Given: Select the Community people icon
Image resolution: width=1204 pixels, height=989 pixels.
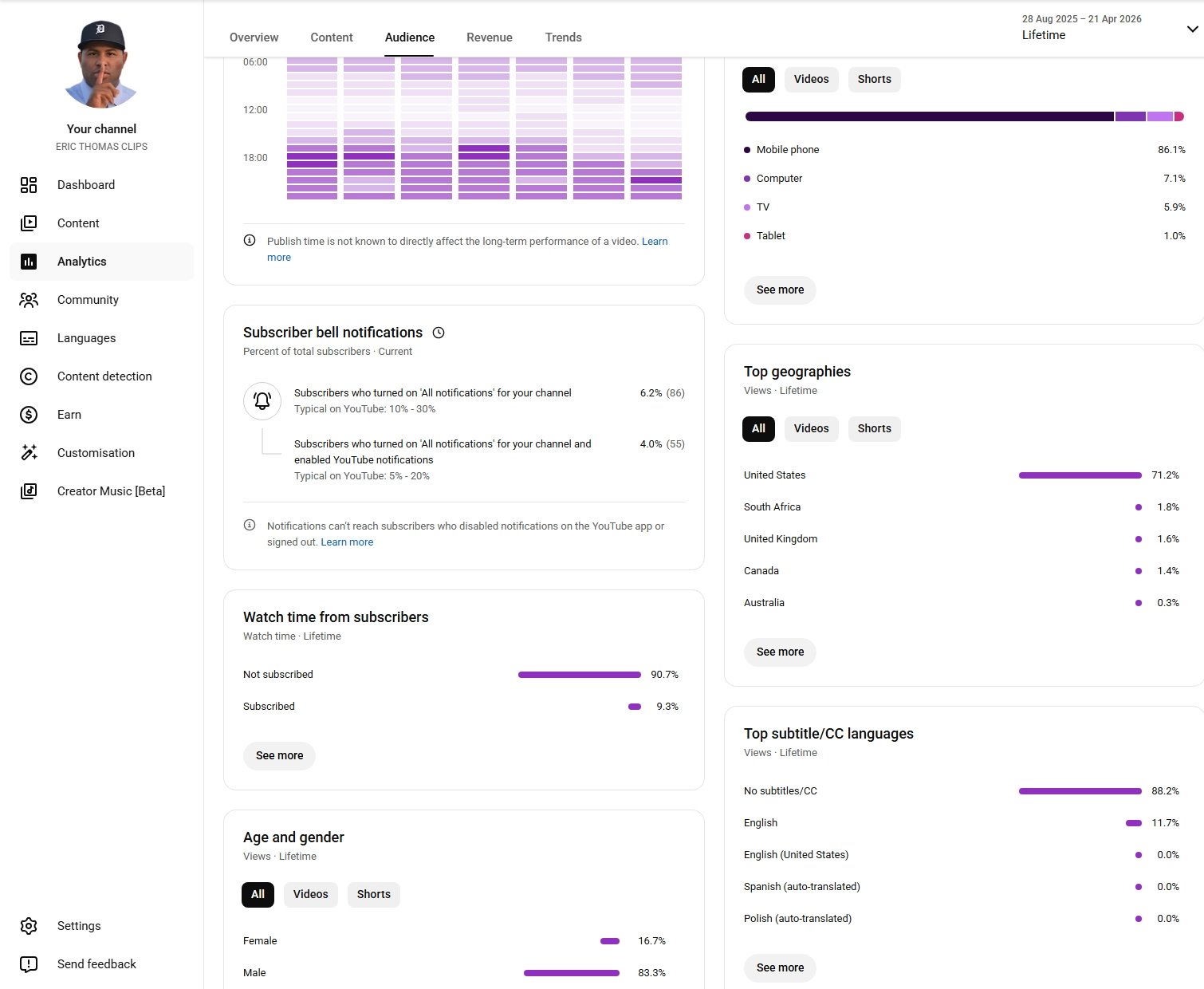Looking at the screenshot, I should 29,300.
